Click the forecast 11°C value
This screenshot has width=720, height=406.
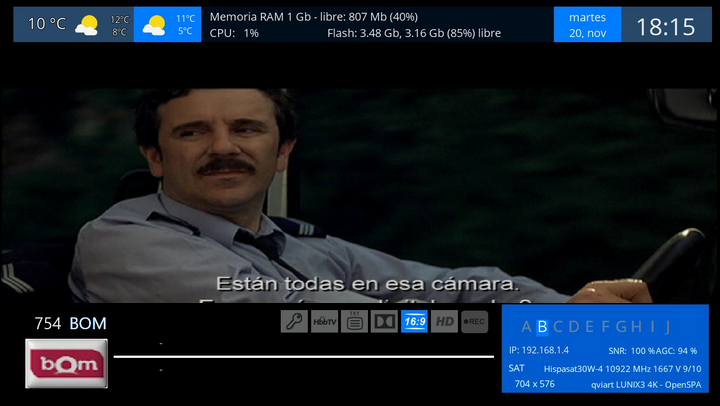pos(186,19)
